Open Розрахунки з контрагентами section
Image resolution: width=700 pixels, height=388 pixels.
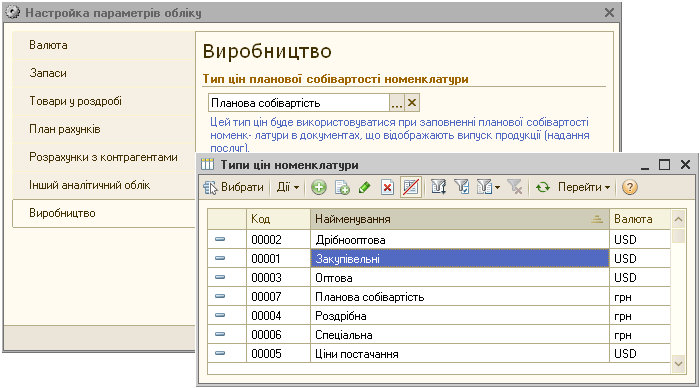[x=104, y=157]
